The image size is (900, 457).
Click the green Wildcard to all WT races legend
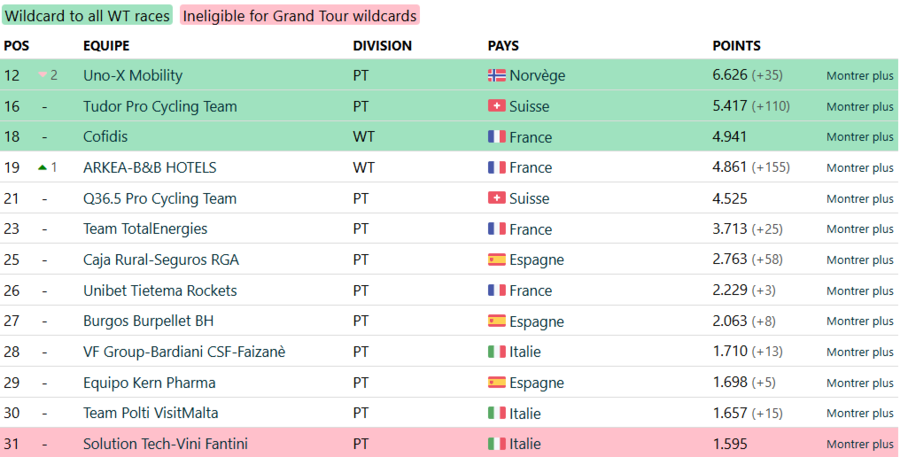coord(87,16)
